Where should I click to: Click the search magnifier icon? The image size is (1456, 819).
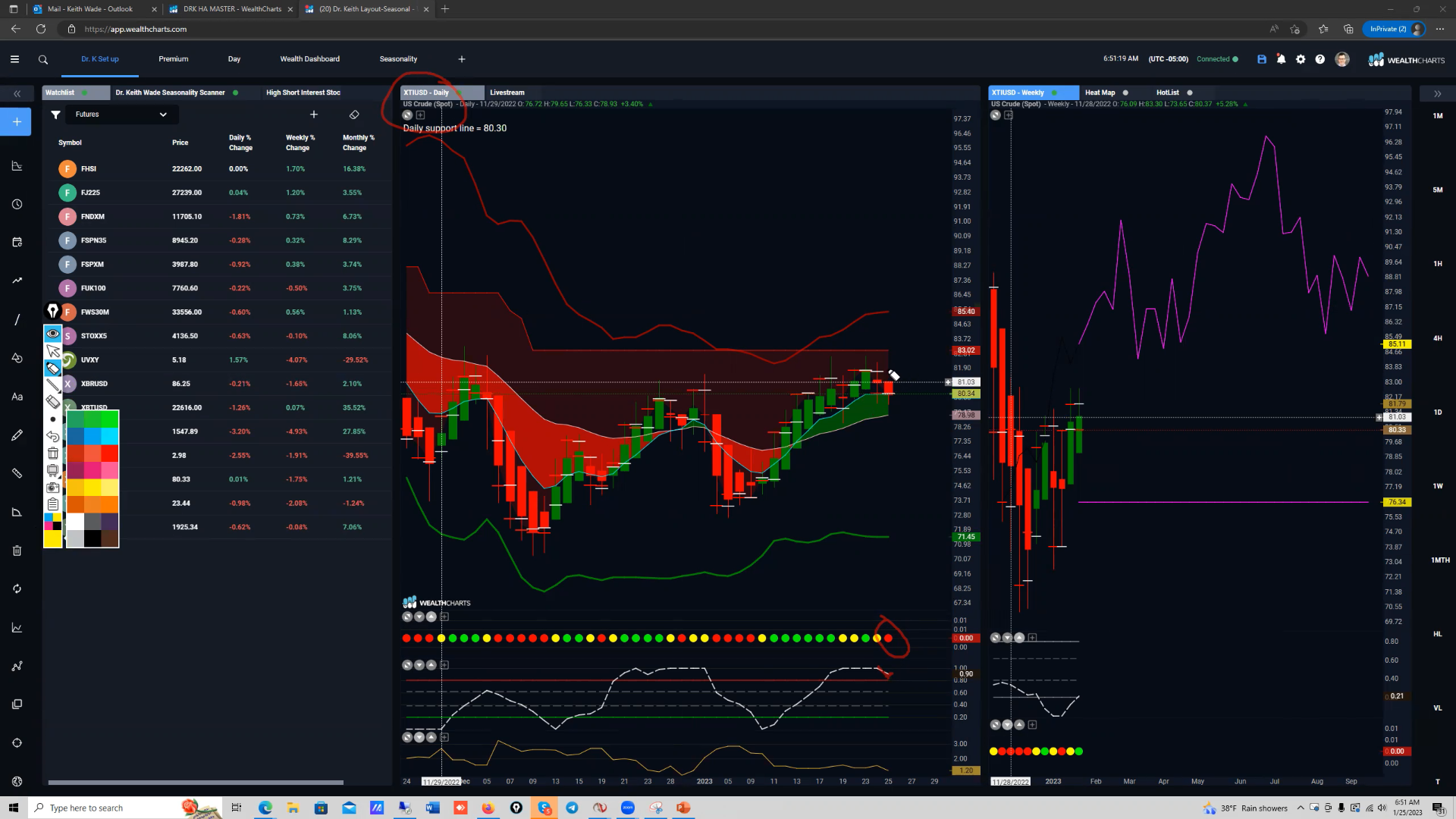43,59
